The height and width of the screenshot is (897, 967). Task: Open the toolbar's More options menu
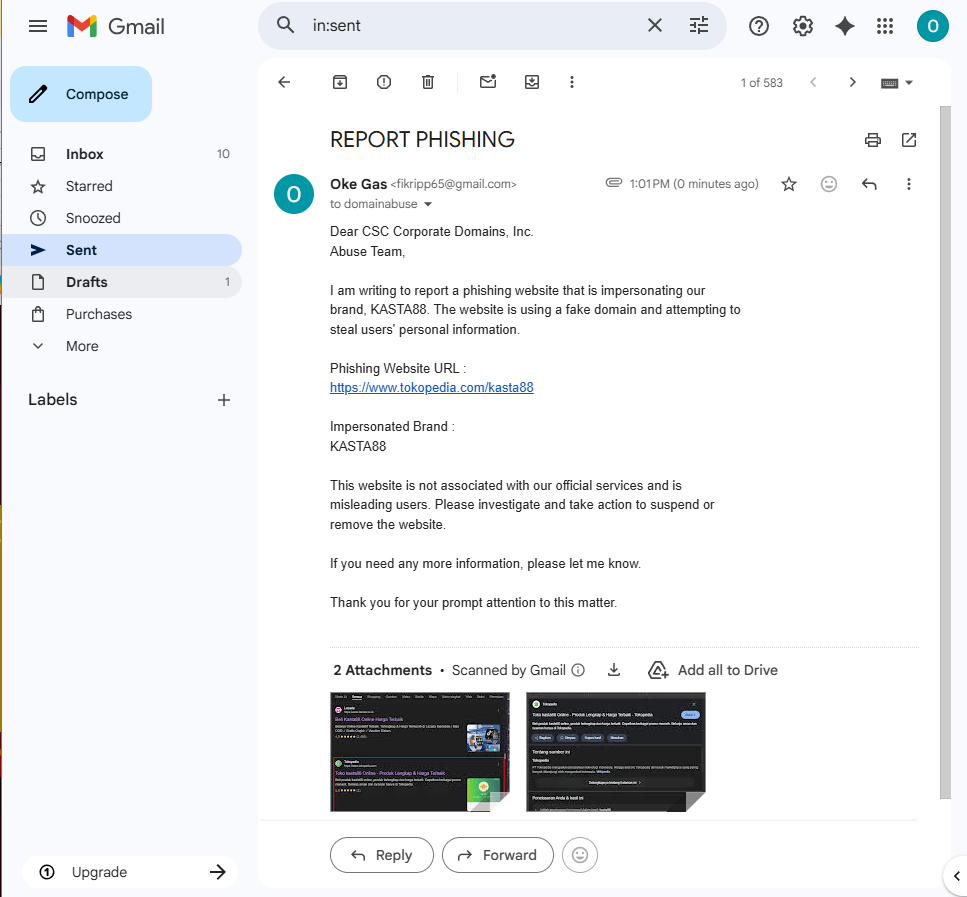[x=572, y=82]
